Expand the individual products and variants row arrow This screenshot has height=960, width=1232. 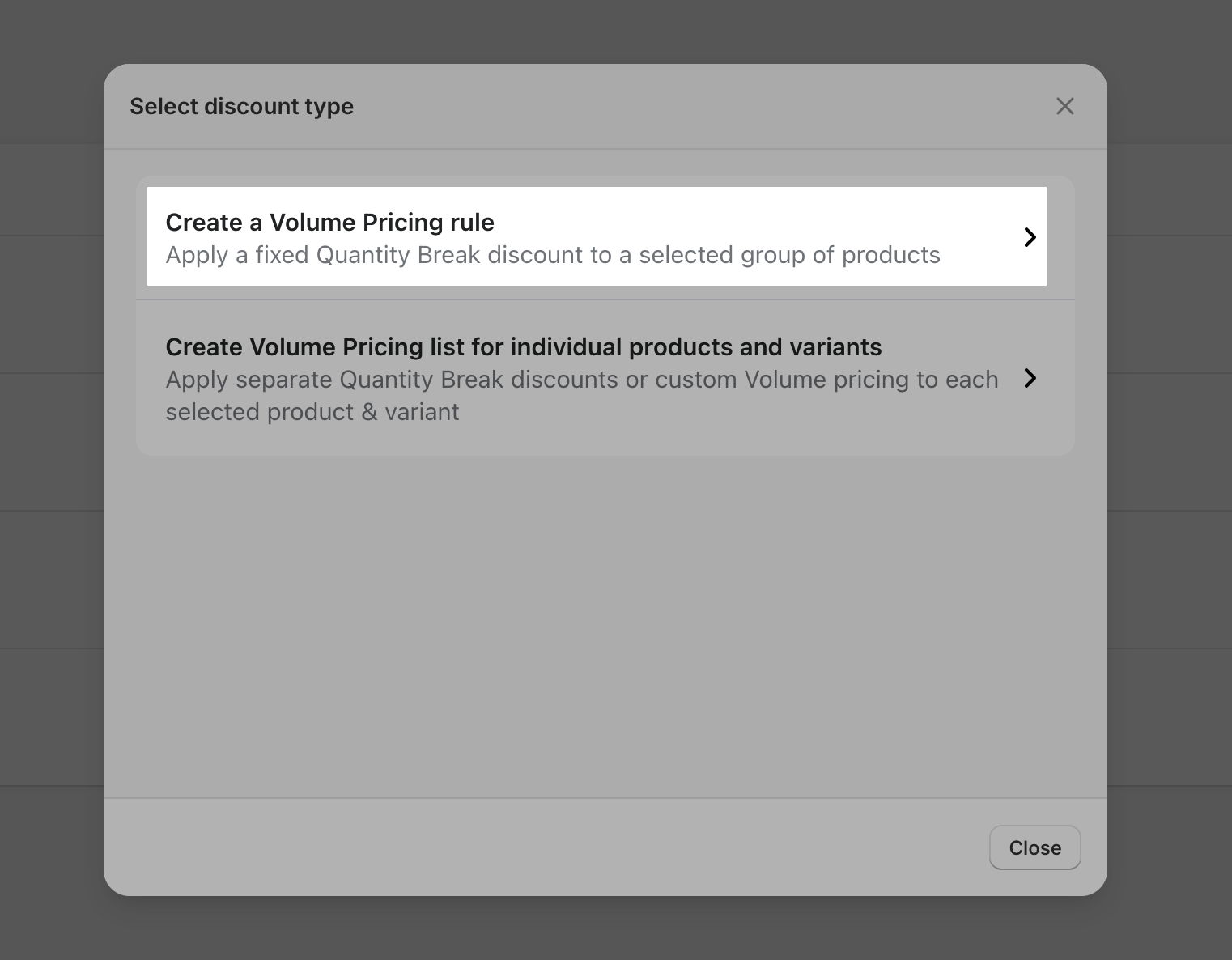pyautogui.click(x=1030, y=378)
